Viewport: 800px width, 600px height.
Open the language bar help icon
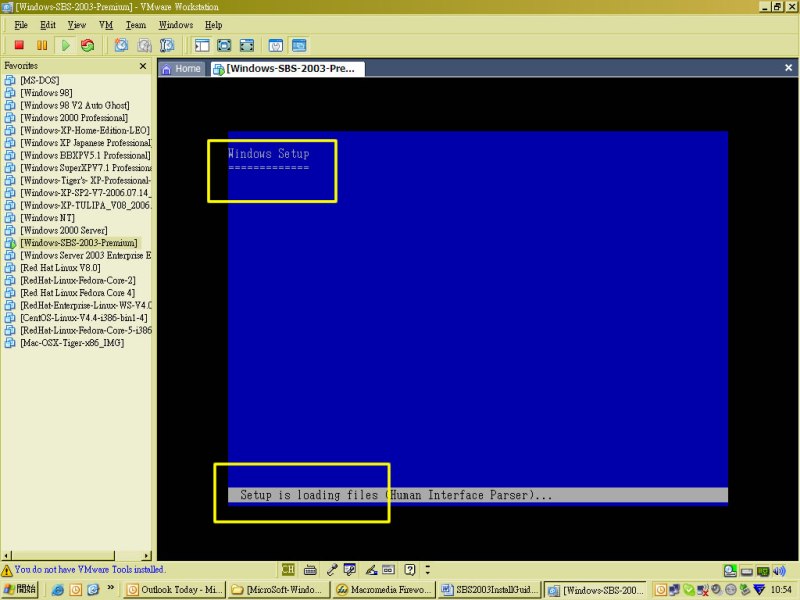click(x=410, y=569)
